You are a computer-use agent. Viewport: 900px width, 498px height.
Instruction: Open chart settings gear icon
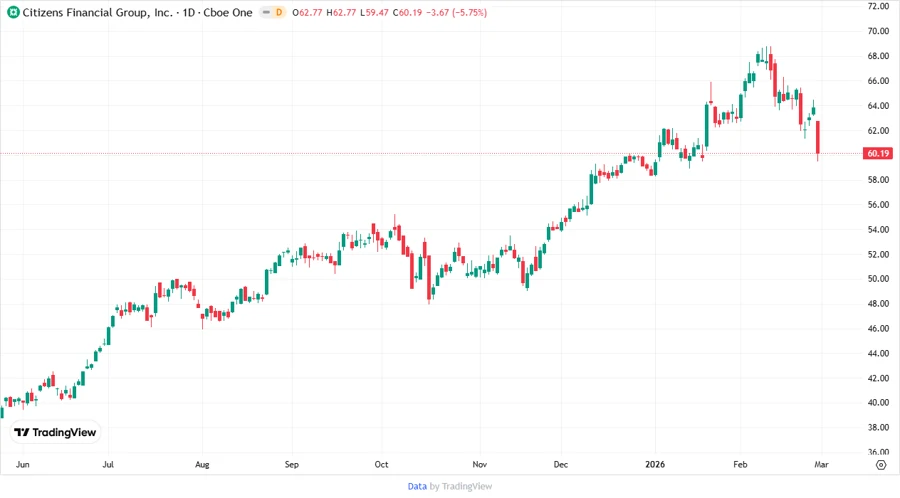[x=880, y=464]
